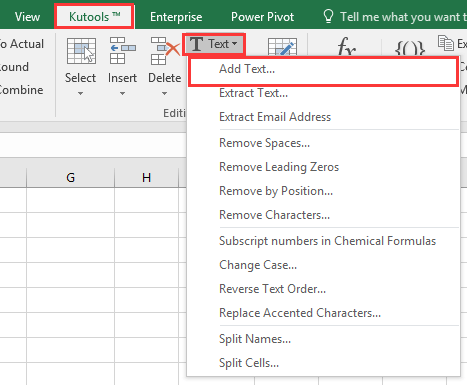
Task: Choose Split Cells... entry
Action: [323, 363]
